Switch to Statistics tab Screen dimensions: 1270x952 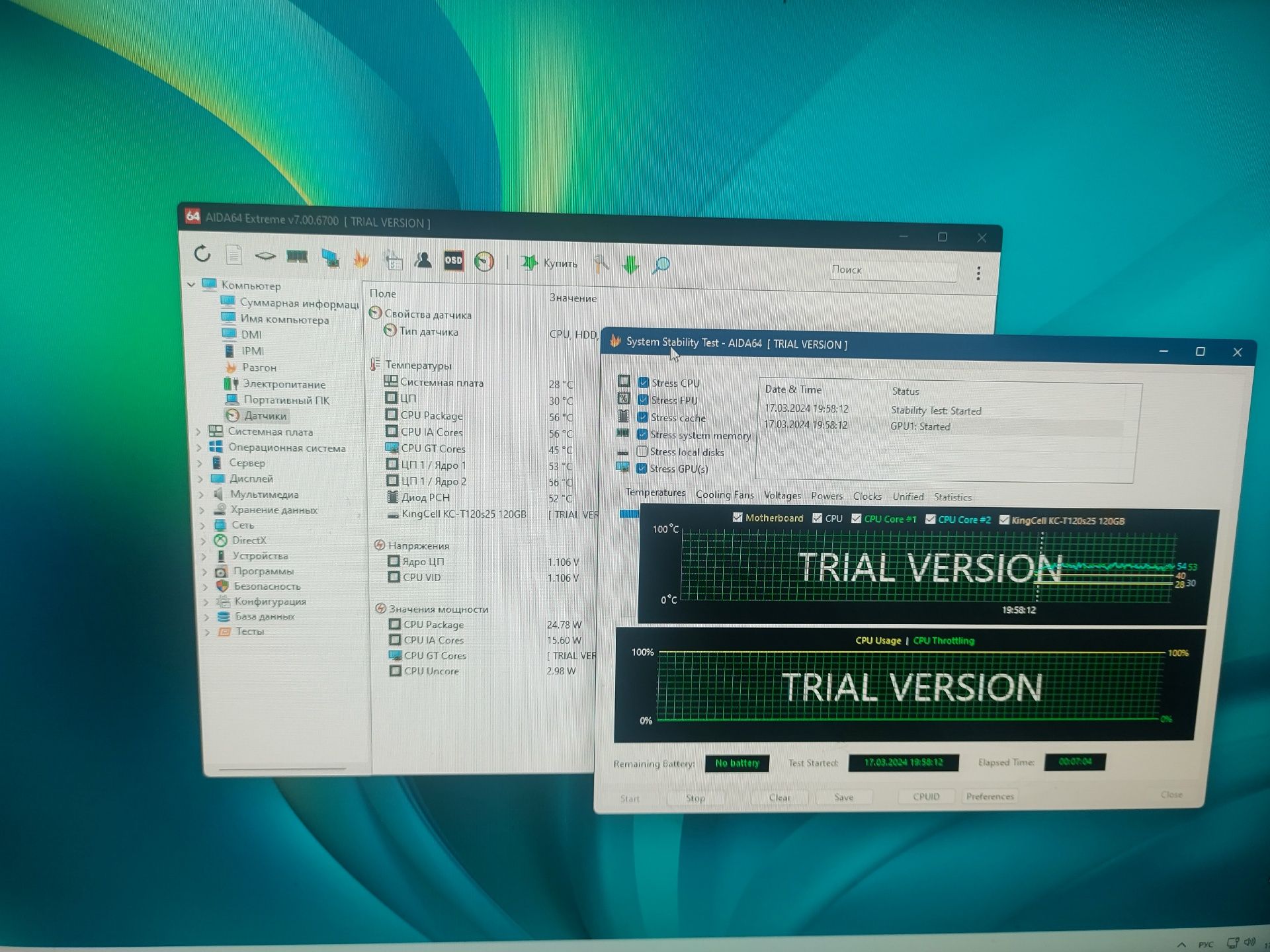click(x=952, y=497)
